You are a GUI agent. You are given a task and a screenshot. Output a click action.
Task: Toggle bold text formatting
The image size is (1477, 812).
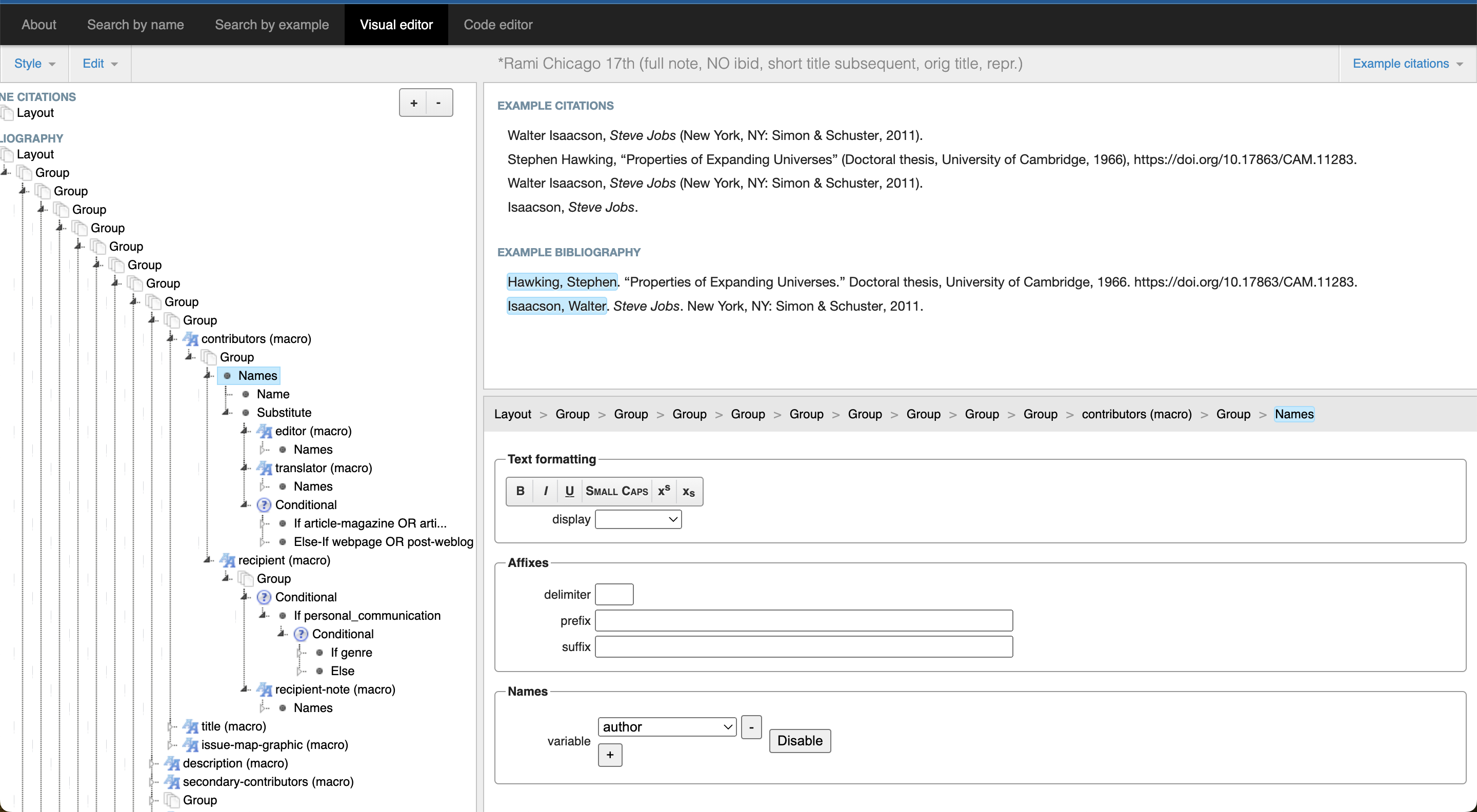pyautogui.click(x=520, y=491)
